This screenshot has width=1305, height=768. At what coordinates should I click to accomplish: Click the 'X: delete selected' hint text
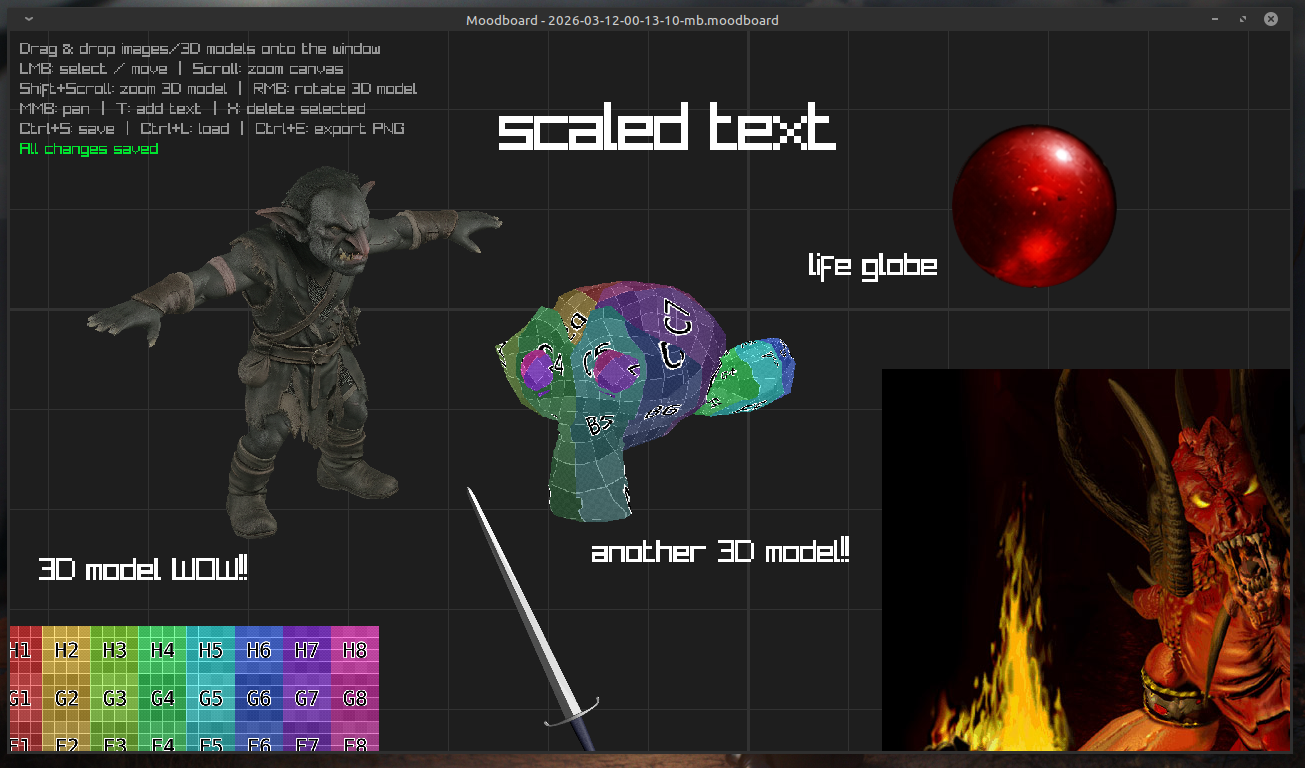pyautogui.click(x=296, y=109)
